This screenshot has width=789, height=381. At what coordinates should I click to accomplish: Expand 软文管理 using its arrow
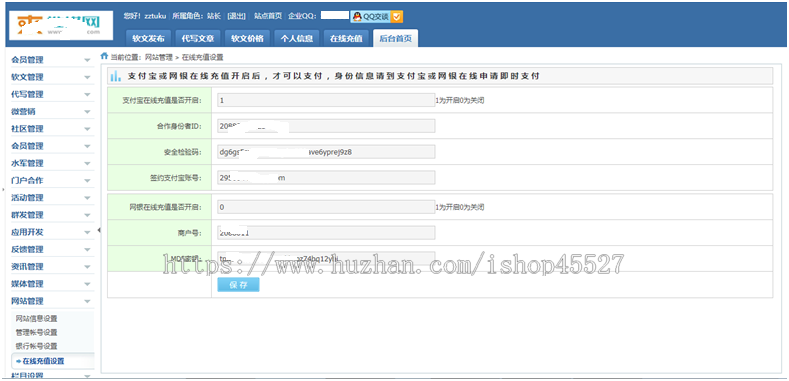[87, 78]
